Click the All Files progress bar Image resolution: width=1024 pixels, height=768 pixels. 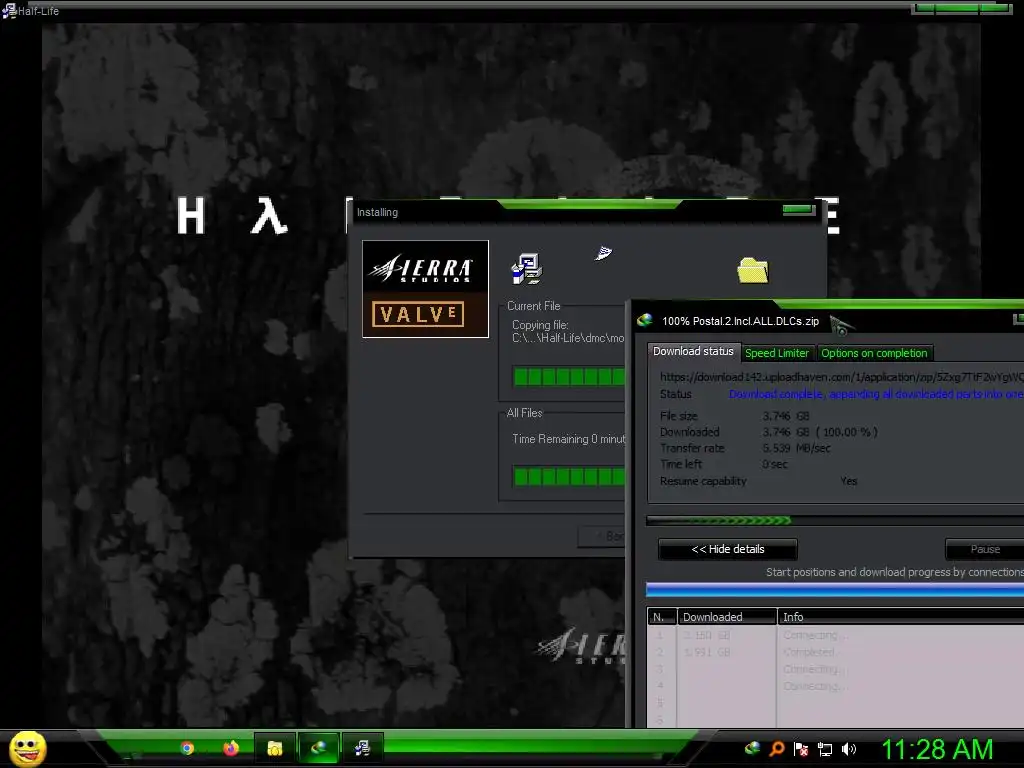569,477
